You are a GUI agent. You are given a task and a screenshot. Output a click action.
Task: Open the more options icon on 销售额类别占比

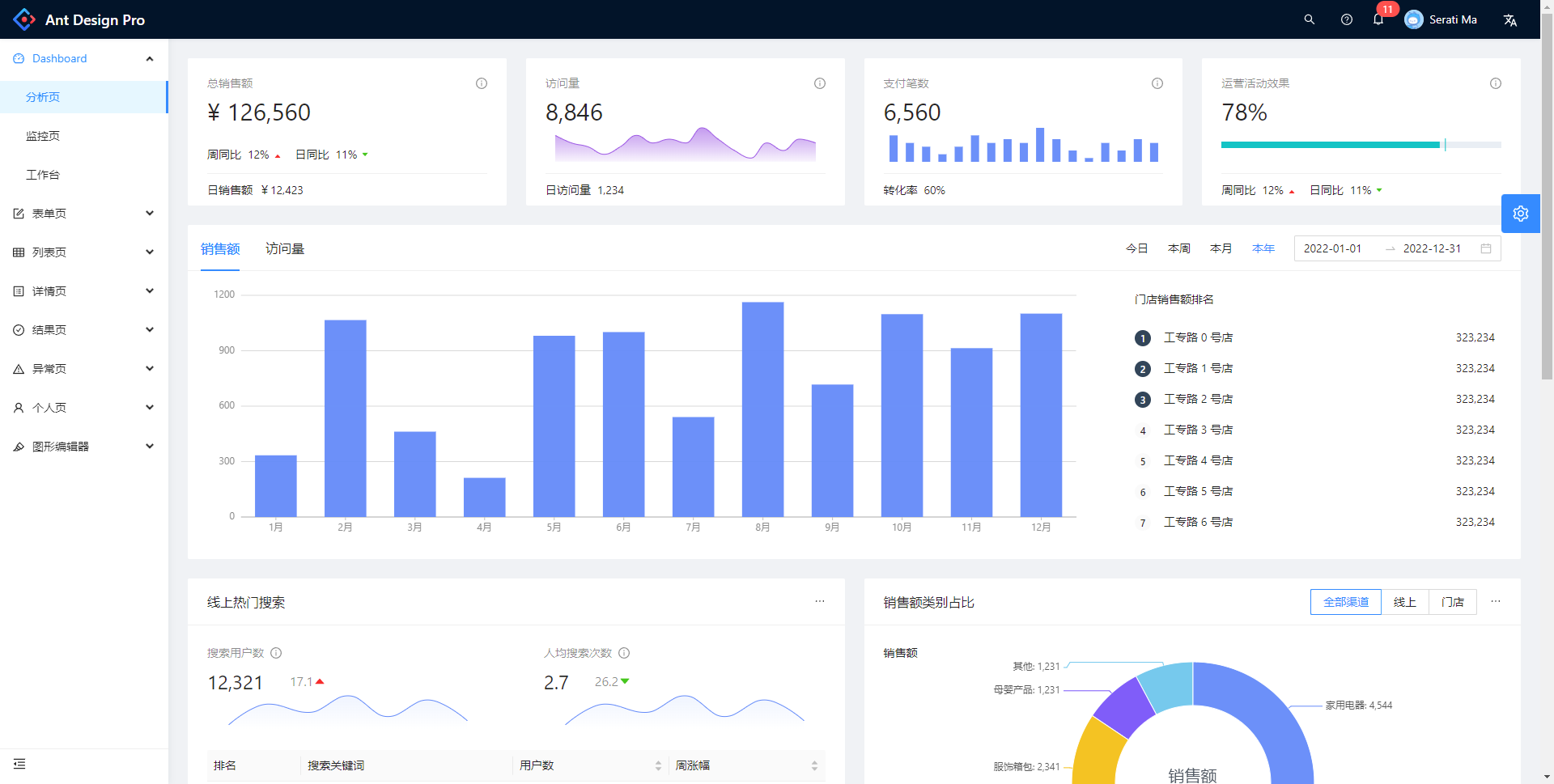[1496, 601]
